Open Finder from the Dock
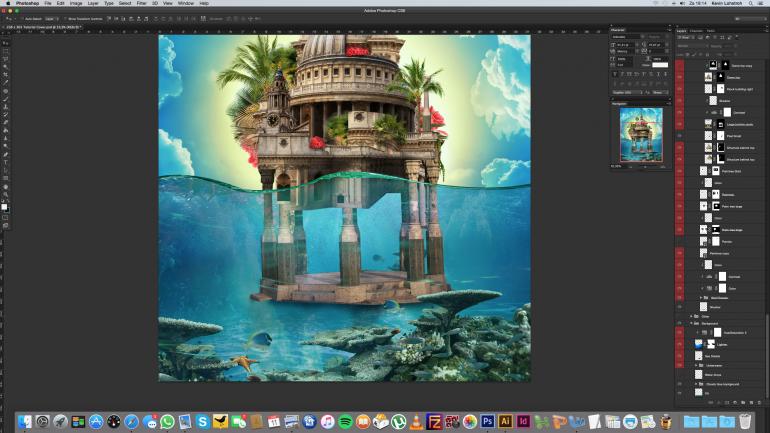The image size is (770, 433). (x=25, y=421)
